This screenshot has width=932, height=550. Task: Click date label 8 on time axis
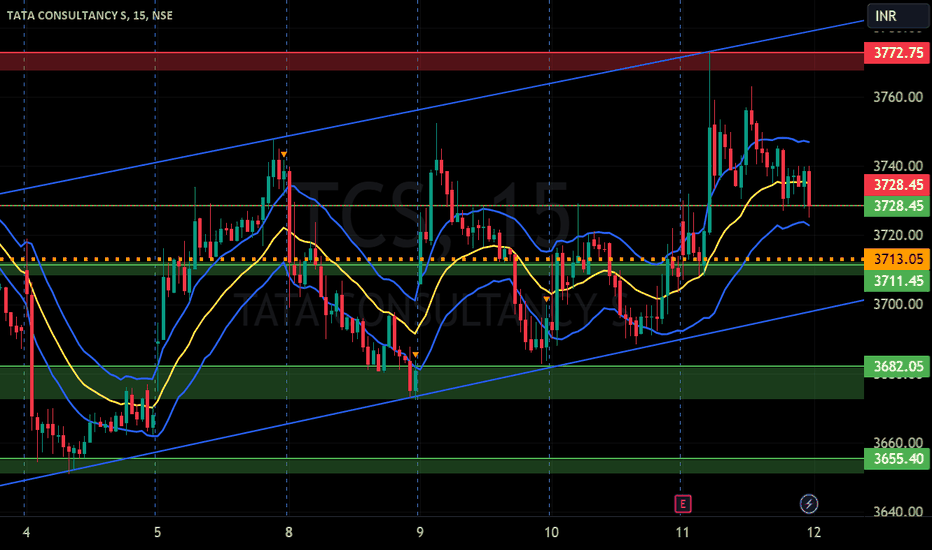pyautogui.click(x=288, y=532)
